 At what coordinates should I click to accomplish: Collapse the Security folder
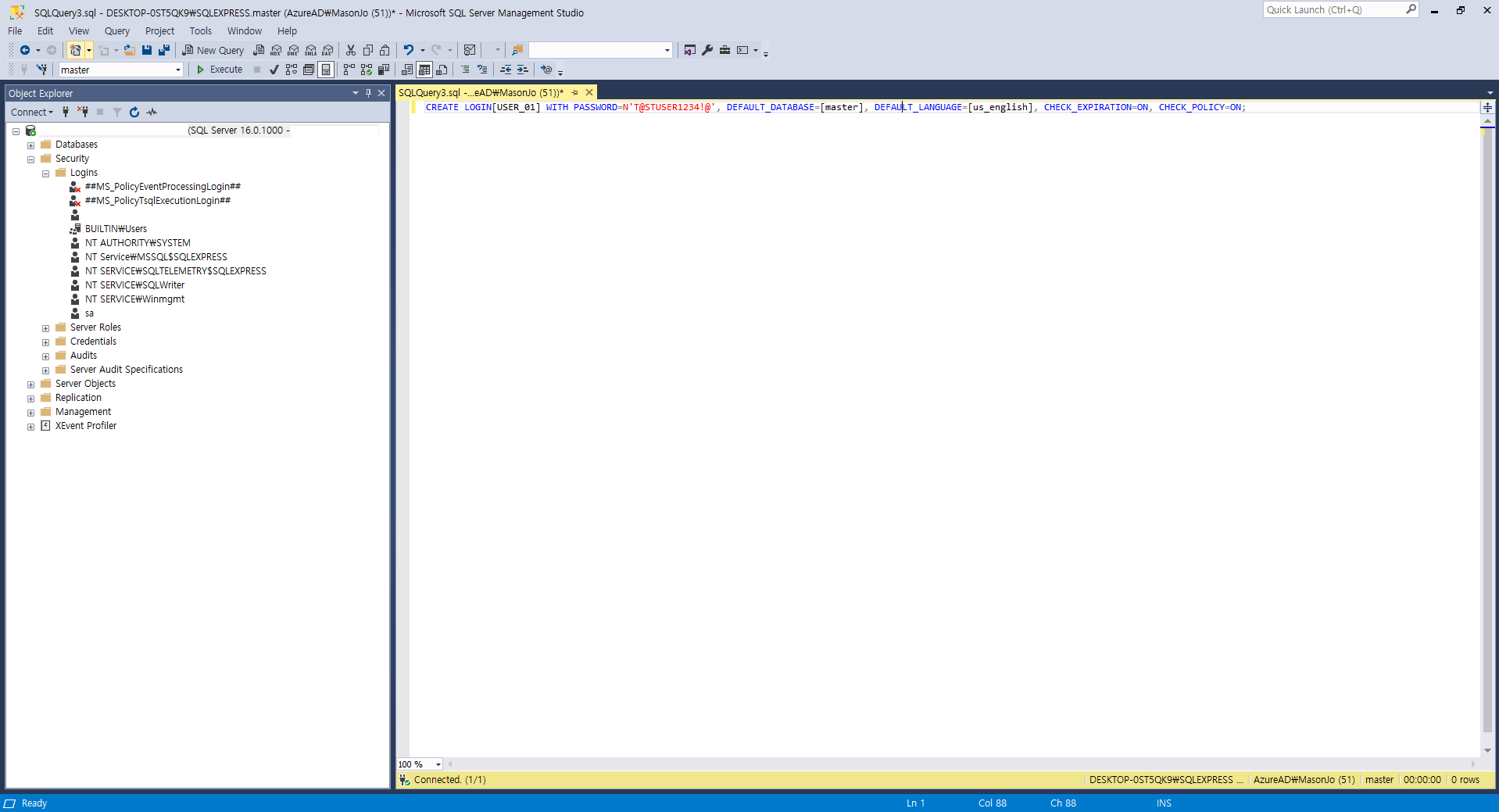pyautogui.click(x=30, y=159)
